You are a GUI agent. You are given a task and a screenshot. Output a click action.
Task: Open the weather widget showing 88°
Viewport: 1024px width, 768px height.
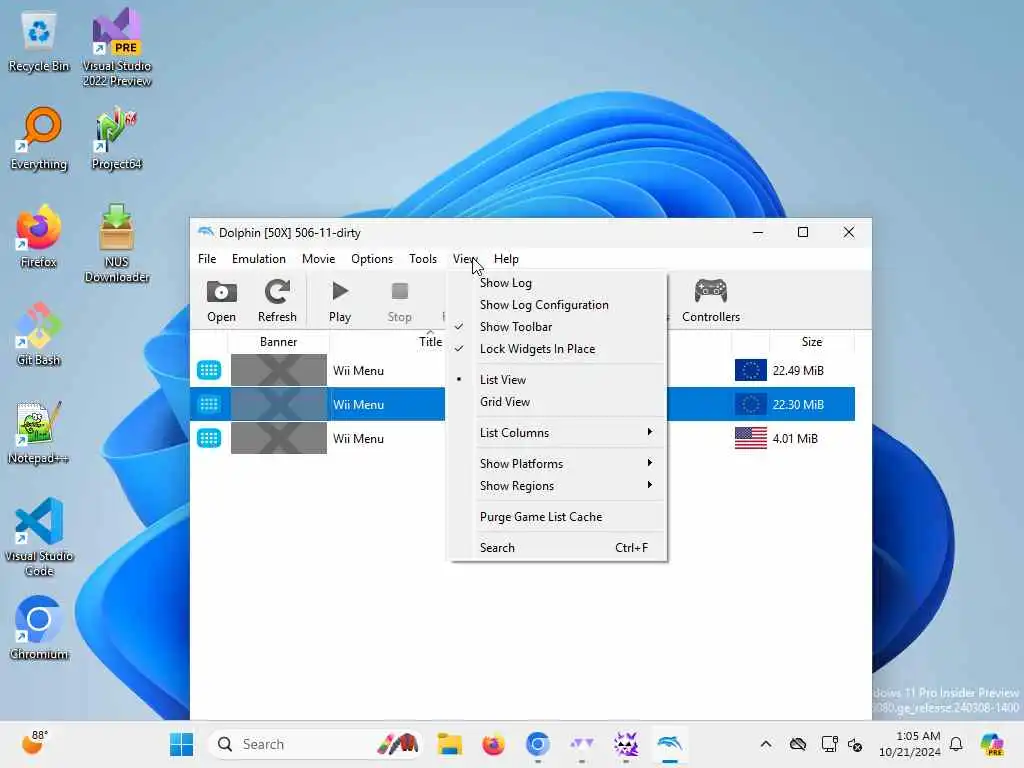coord(35,743)
